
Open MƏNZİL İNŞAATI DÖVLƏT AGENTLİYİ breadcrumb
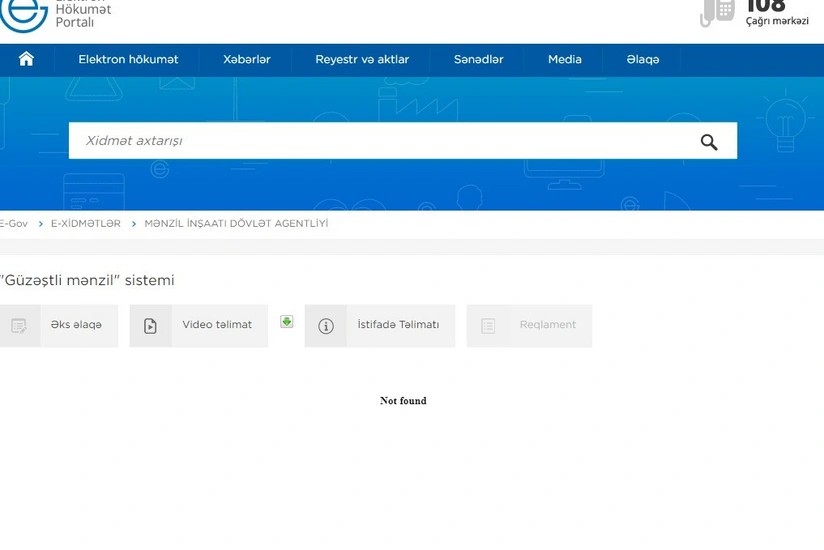[236, 224]
